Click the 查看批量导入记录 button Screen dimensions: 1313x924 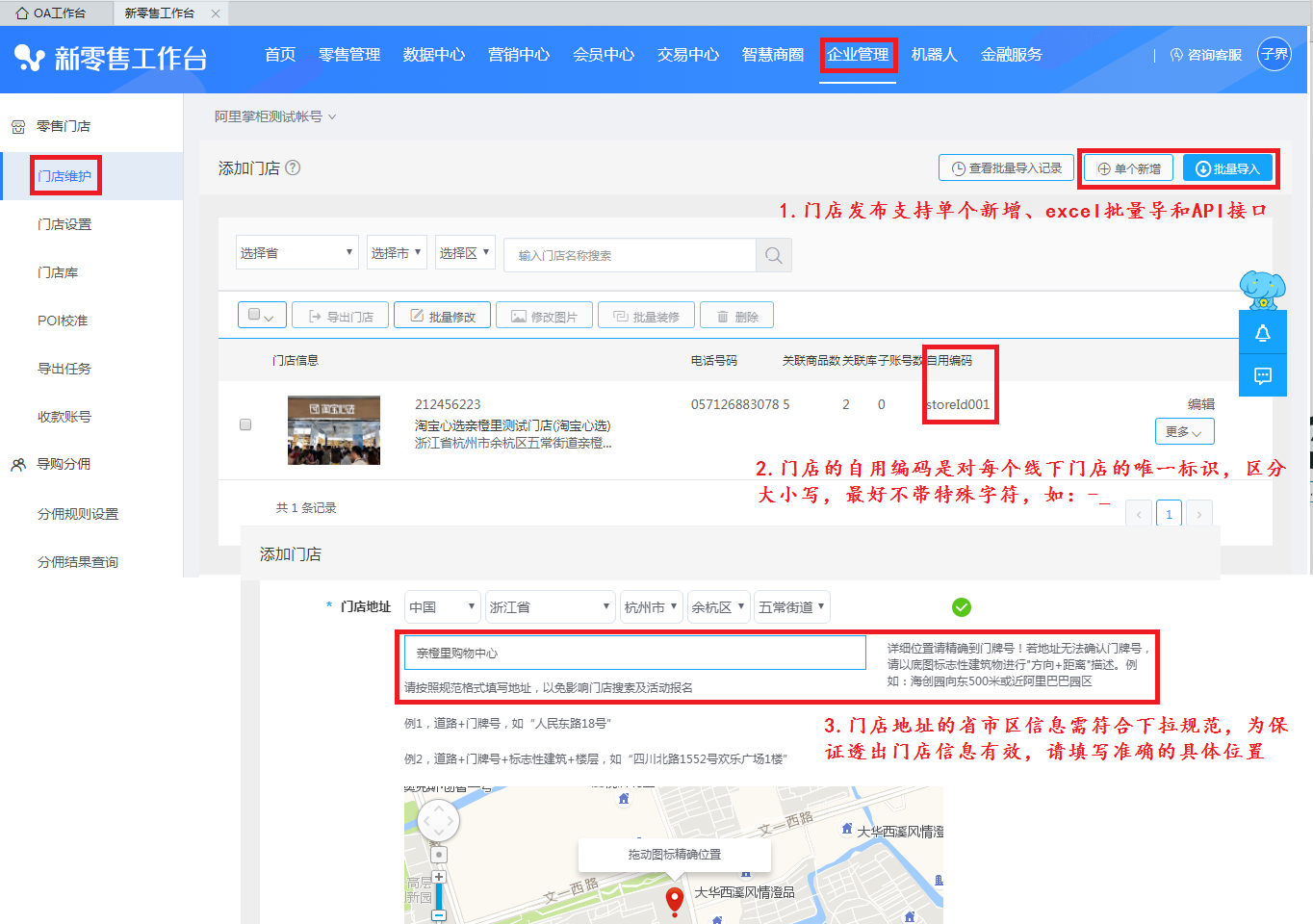tap(1006, 167)
